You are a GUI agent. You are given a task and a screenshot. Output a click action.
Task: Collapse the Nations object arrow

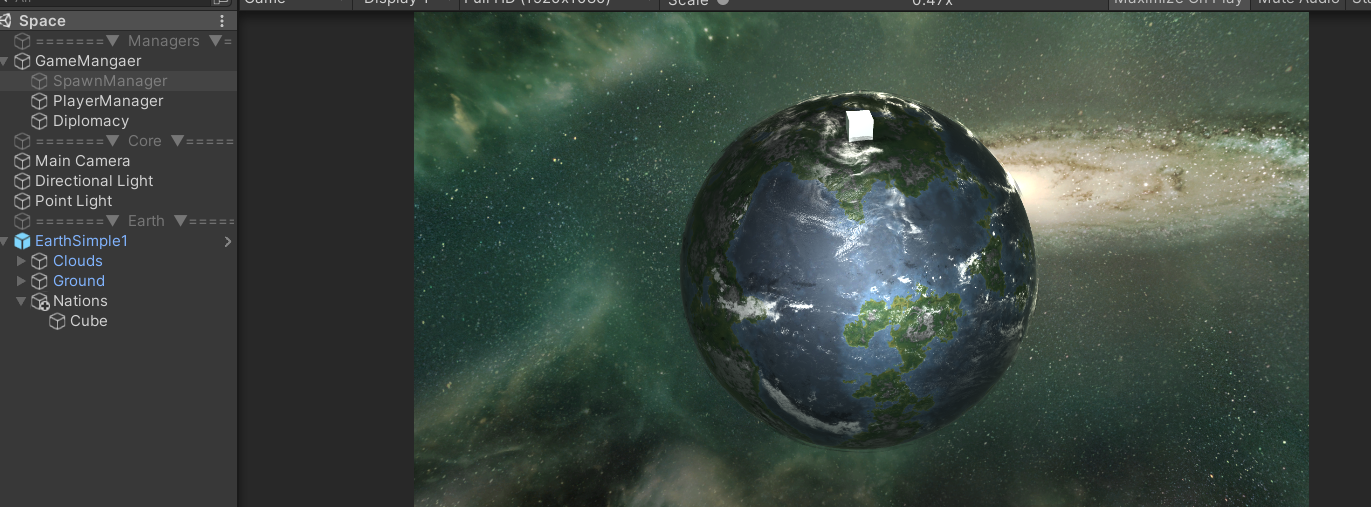point(22,301)
